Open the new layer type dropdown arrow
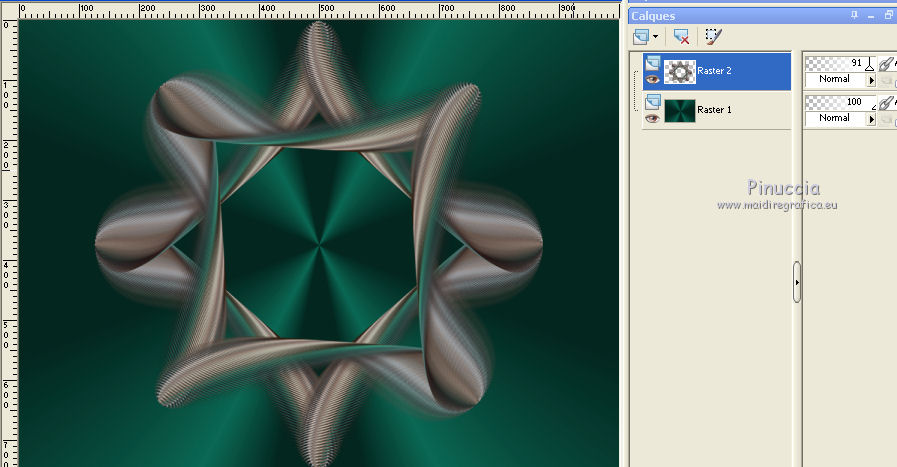 pos(656,37)
